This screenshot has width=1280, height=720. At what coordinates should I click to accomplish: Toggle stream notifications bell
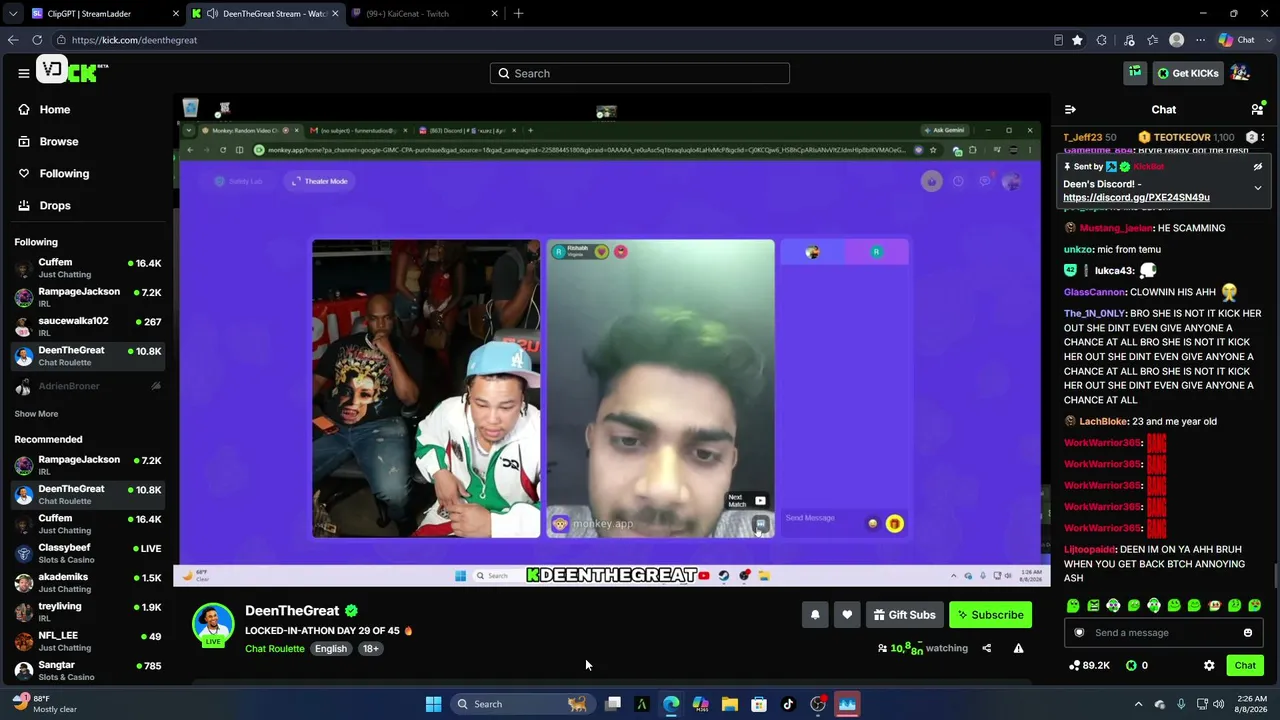(x=815, y=615)
